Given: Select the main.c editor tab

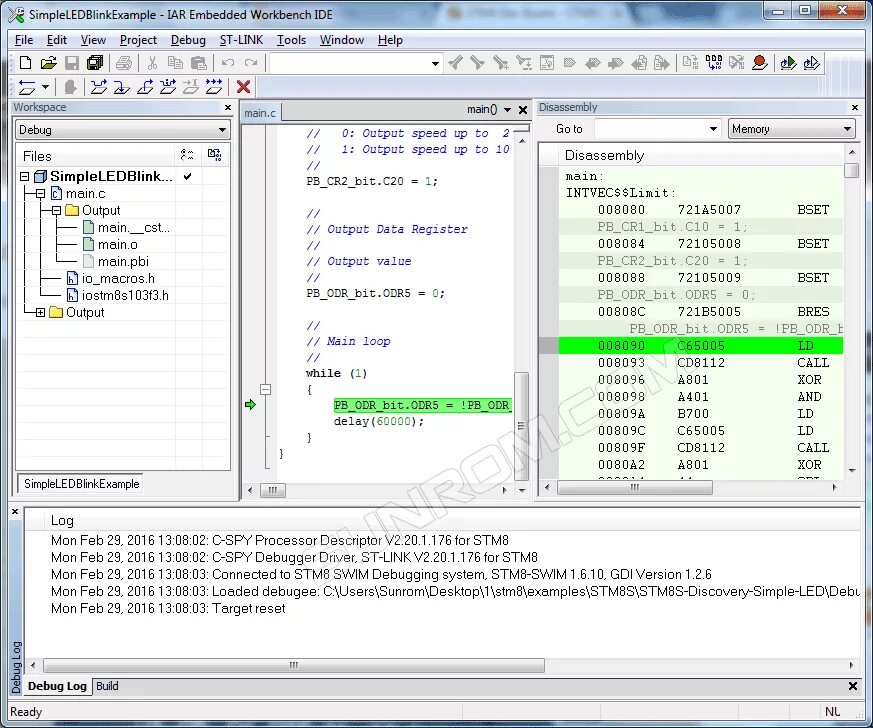Looking at the screenshot, I should (260, 113).
